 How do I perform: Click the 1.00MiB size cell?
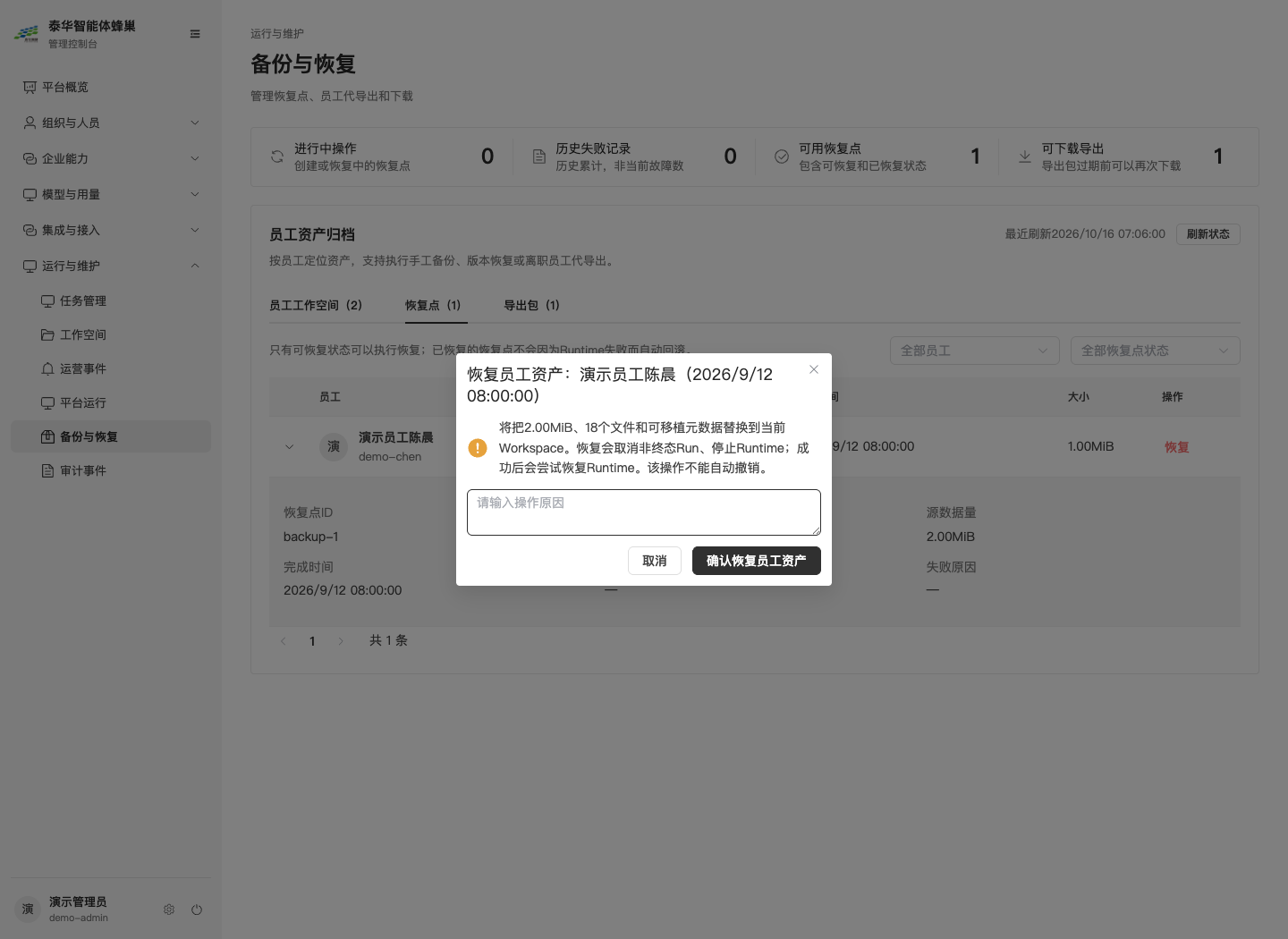click(1090, 446)
